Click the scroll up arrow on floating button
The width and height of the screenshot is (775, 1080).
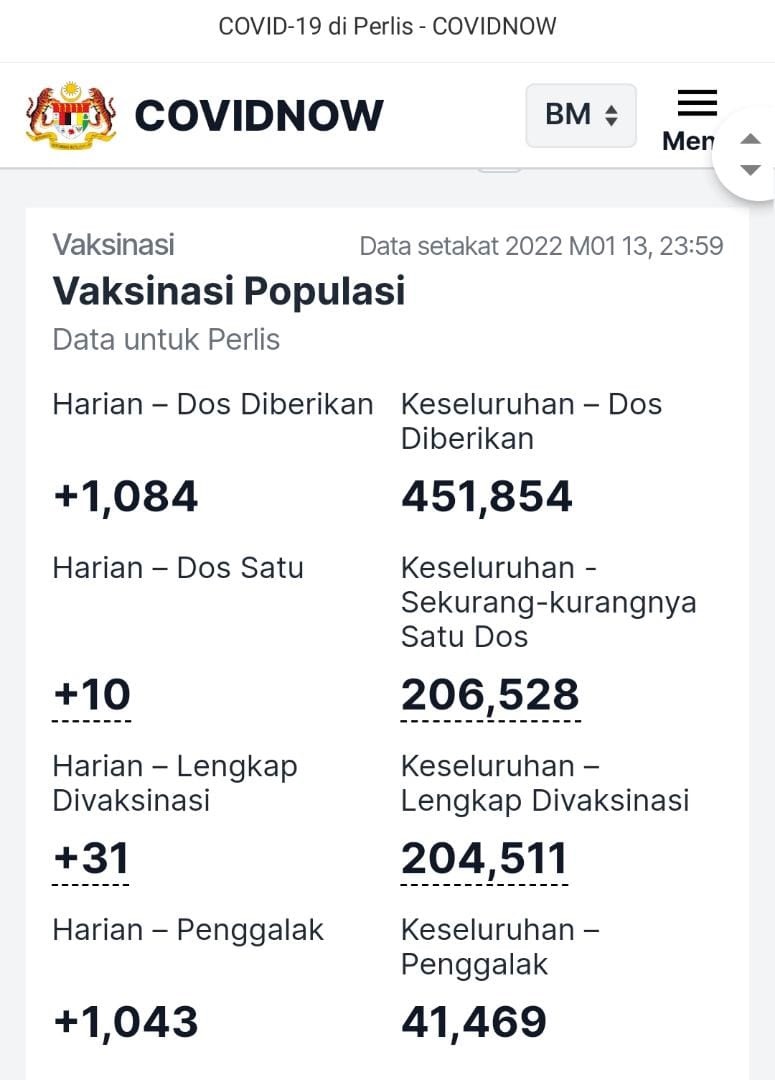(x=750, y=139)
